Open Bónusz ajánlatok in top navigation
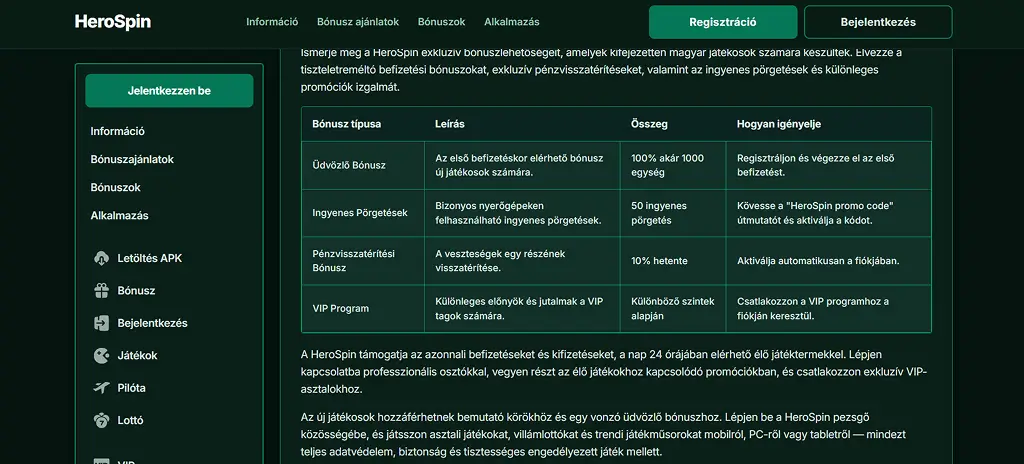Viewport: 1024px width, 464px height. (358, 22)
